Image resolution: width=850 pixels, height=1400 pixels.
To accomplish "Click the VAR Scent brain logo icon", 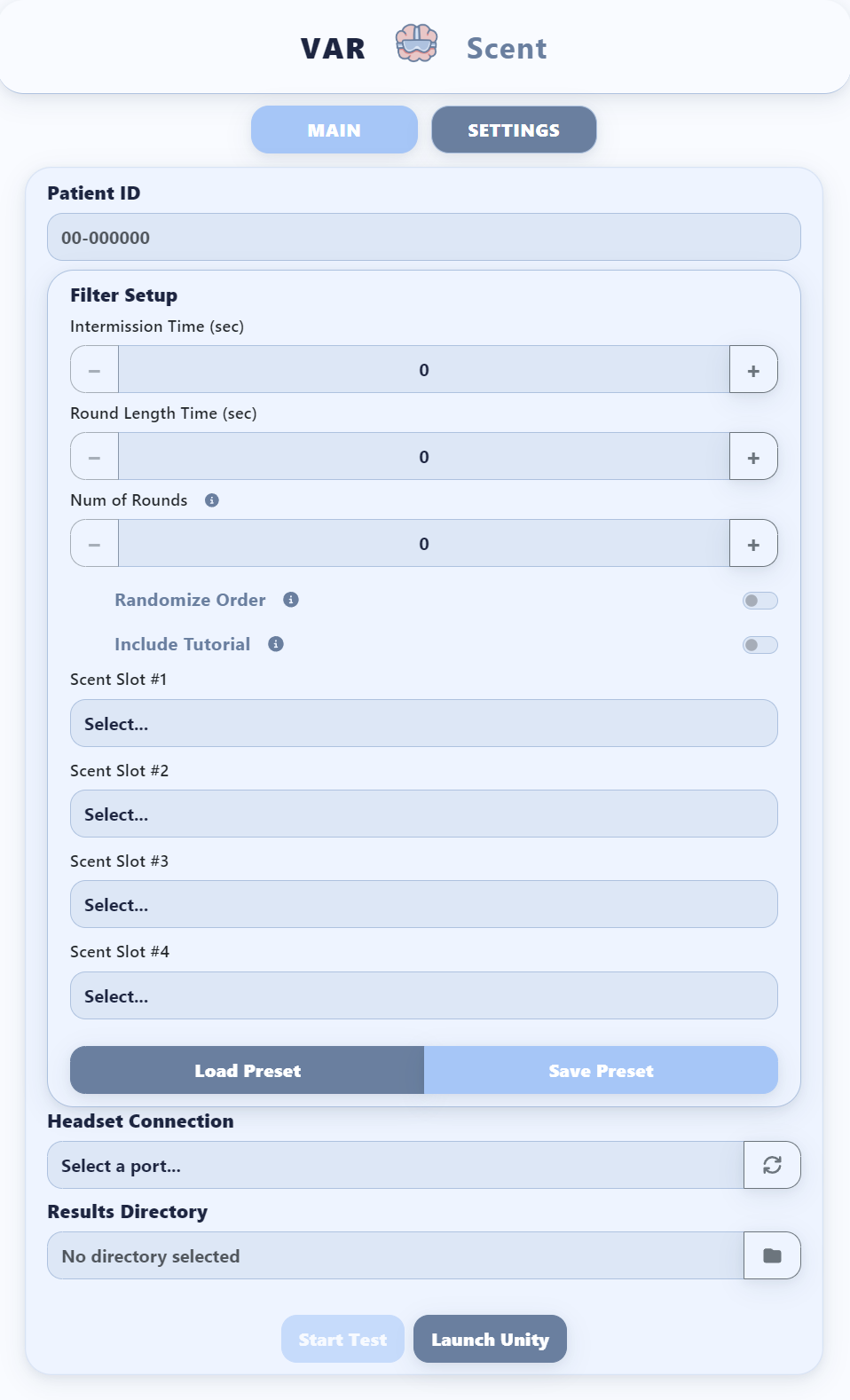I will [416, 43].
